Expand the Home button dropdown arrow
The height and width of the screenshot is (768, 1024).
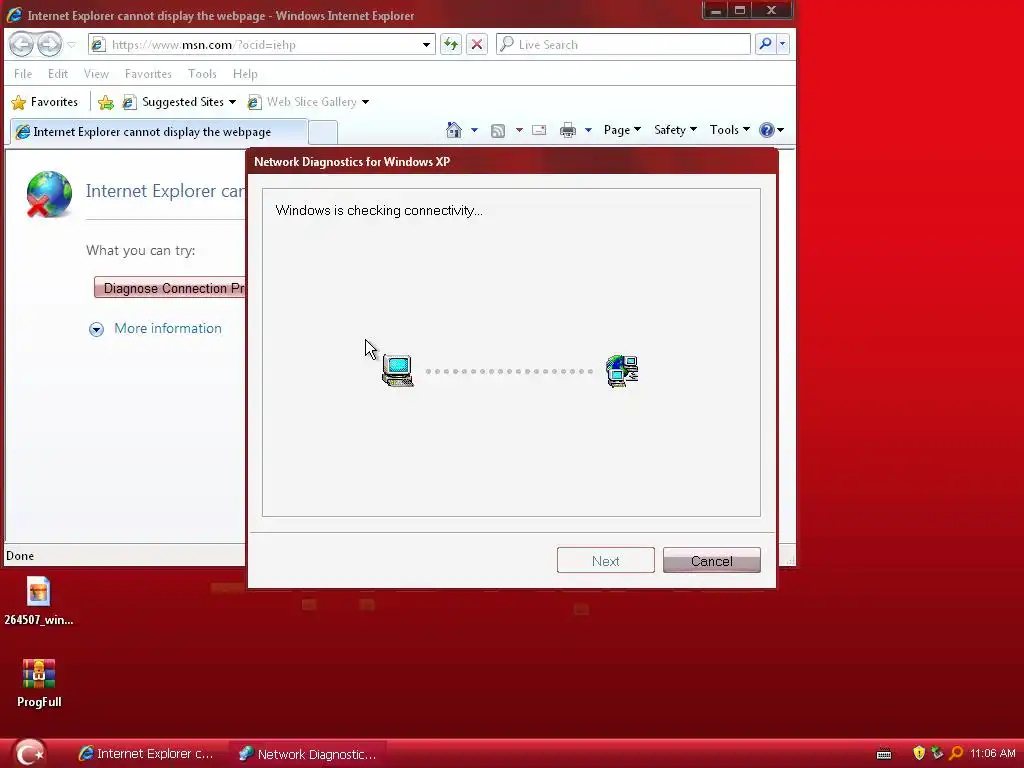click(475, 130)
